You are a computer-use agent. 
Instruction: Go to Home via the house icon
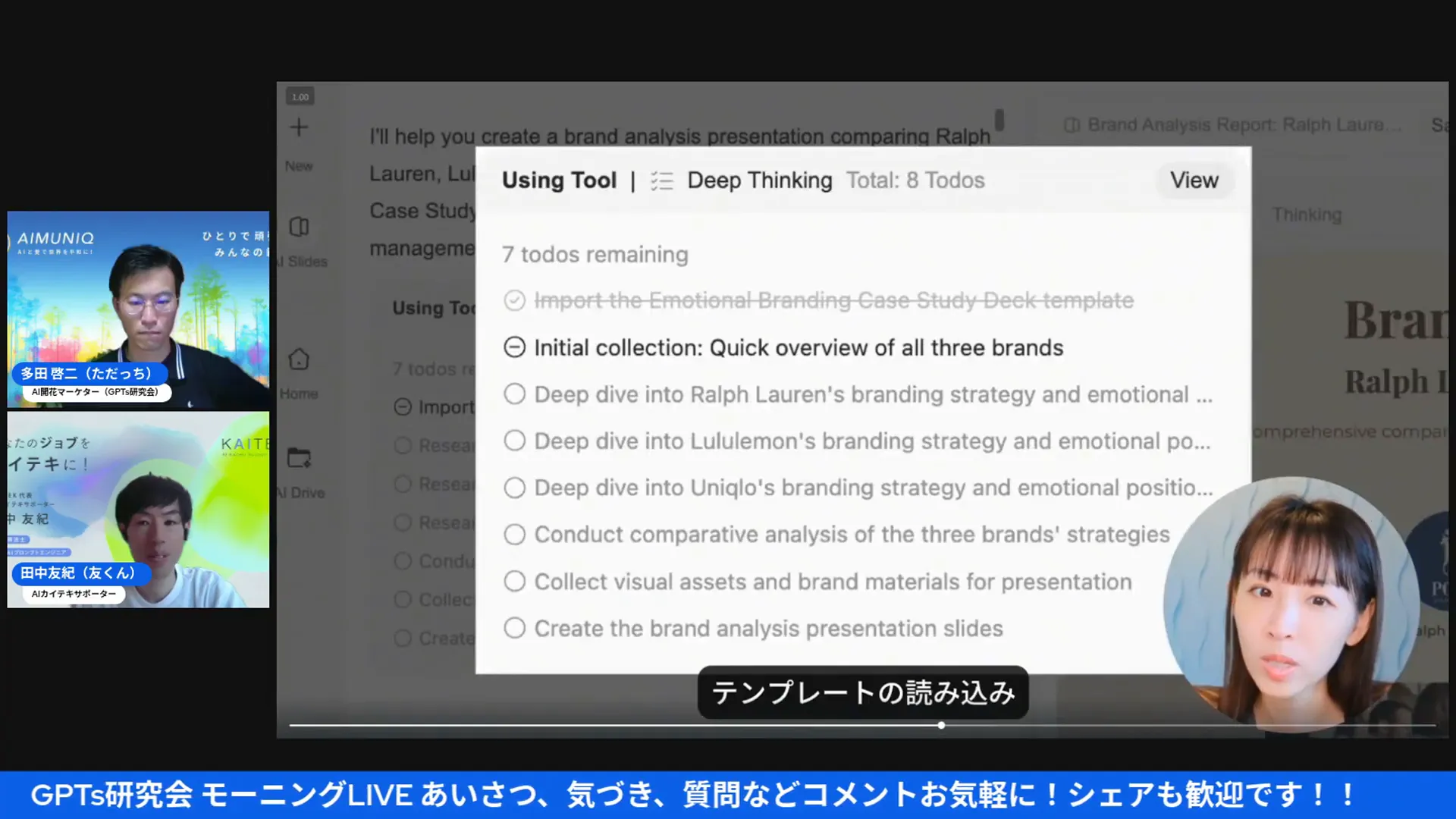tap(299, 359)
